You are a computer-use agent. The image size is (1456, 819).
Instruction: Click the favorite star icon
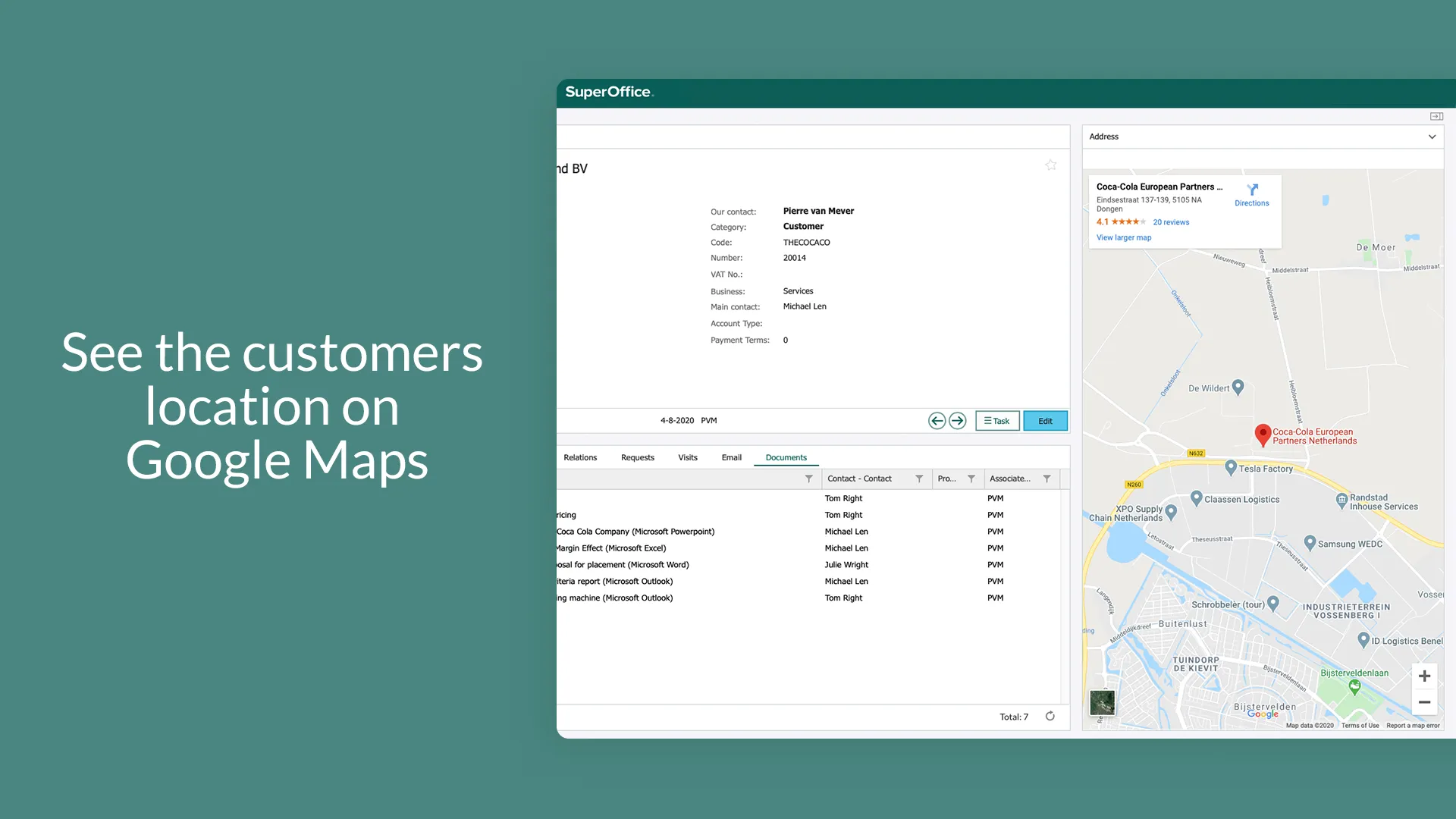pyautogui.click(x=1050, y=165)
